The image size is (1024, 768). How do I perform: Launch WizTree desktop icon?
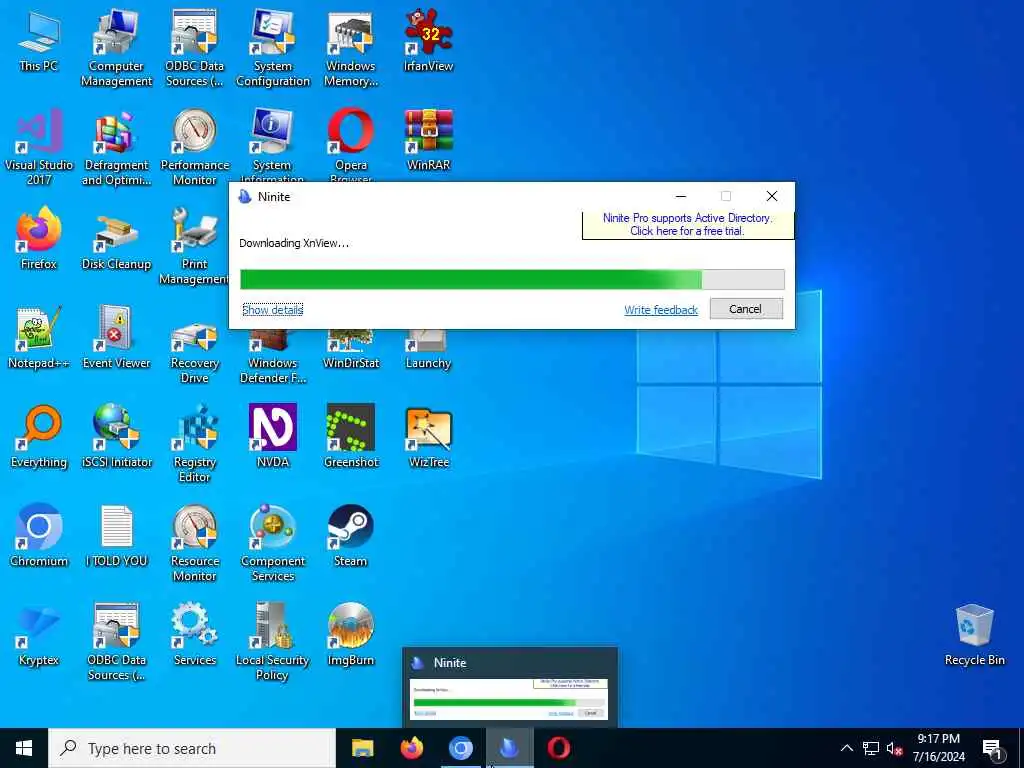428,438
